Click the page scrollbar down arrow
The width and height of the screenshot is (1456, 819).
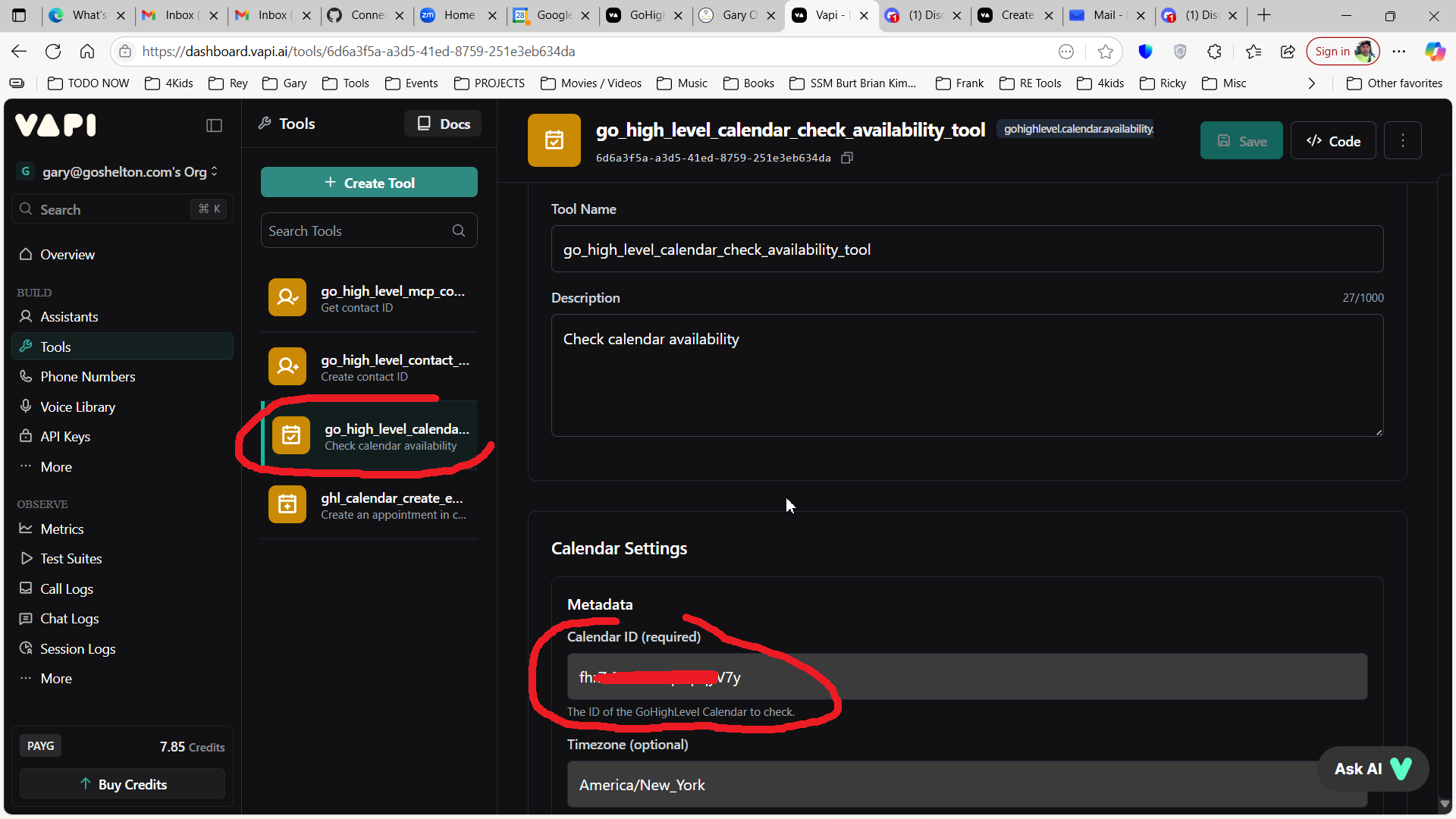(x=1444, y=804)
